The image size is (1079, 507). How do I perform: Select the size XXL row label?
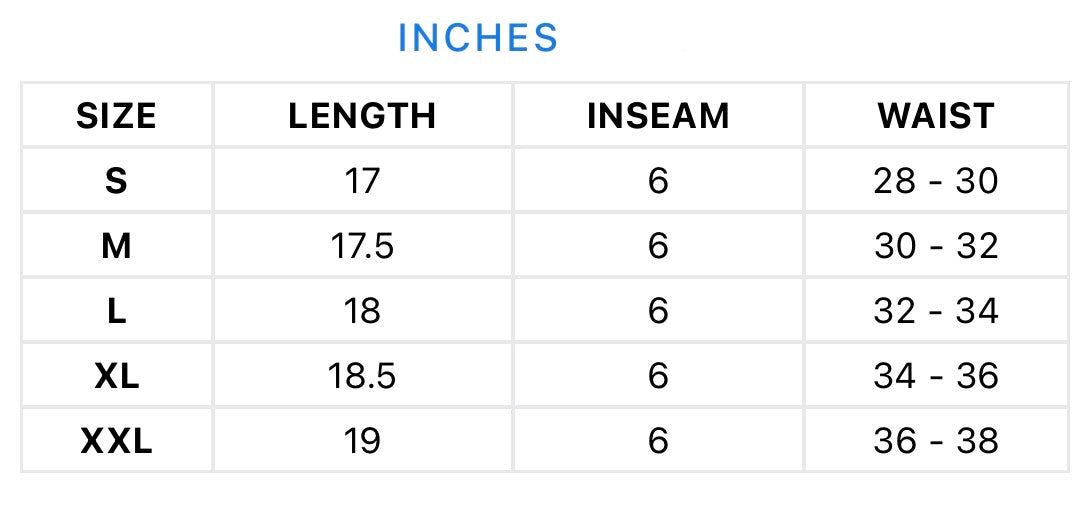116,441
